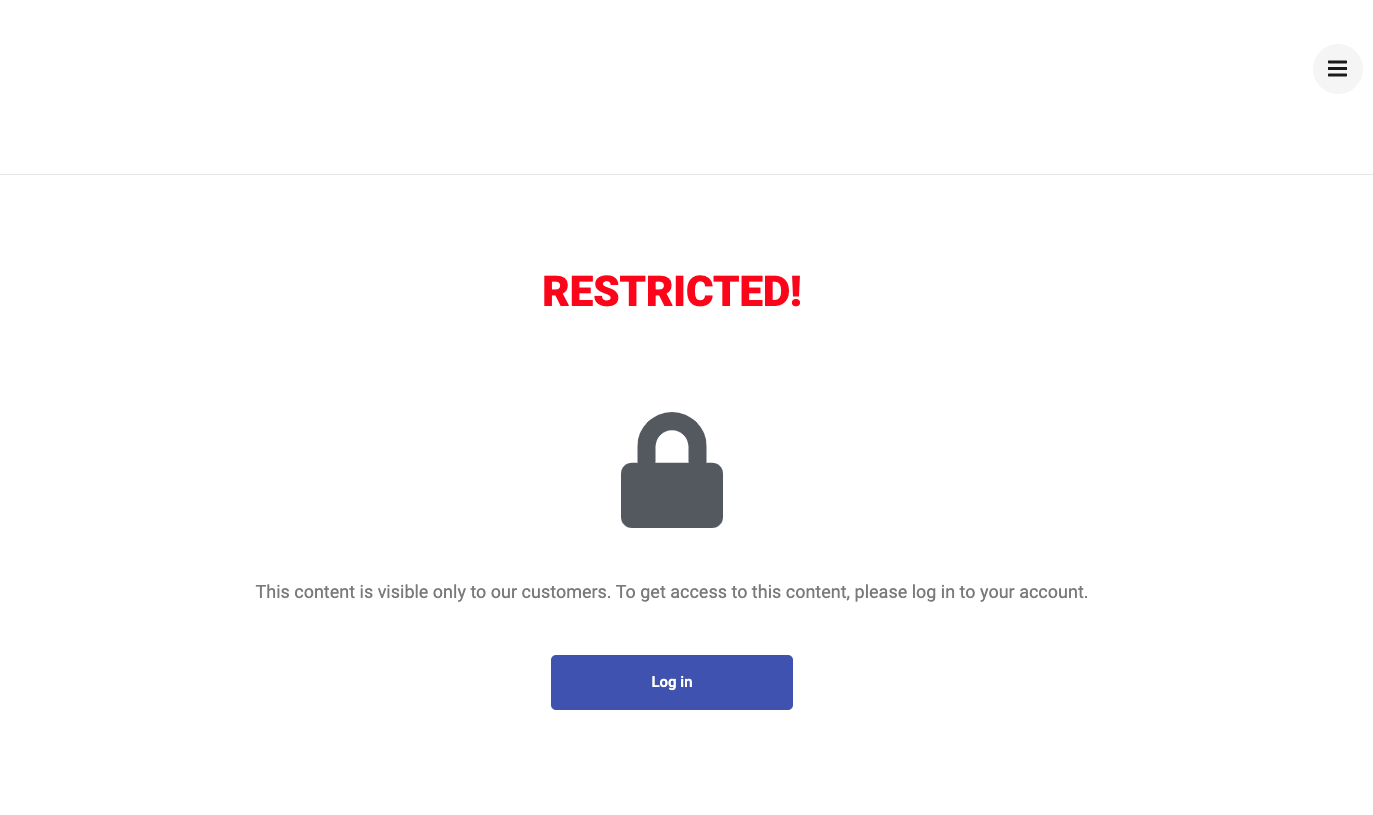
Task: Toggle the top-right menu button
Action: click(1337, 69)
